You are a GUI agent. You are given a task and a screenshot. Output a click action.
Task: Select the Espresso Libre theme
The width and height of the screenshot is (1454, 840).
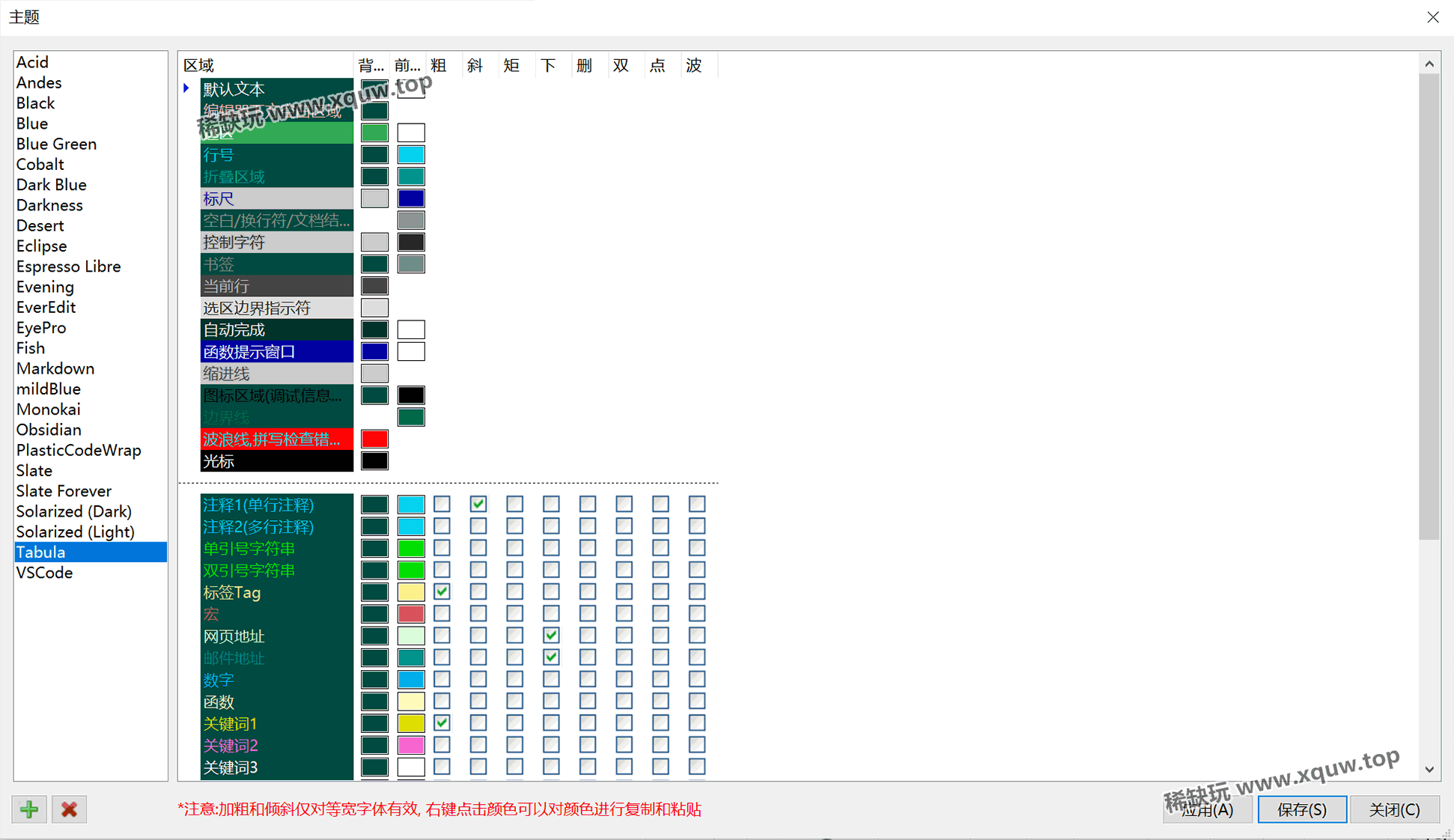(91, 267)
